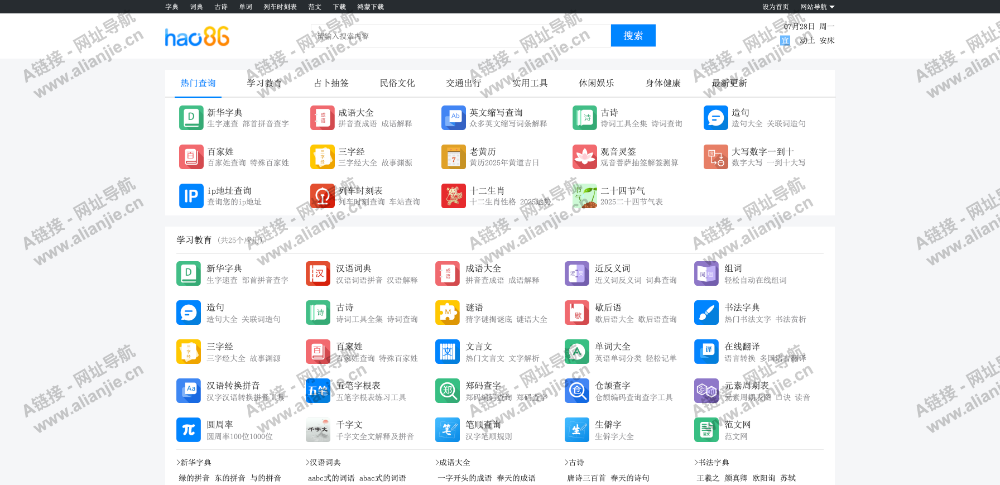Switch to the 休闲娱乐 tab

point(596,83)
